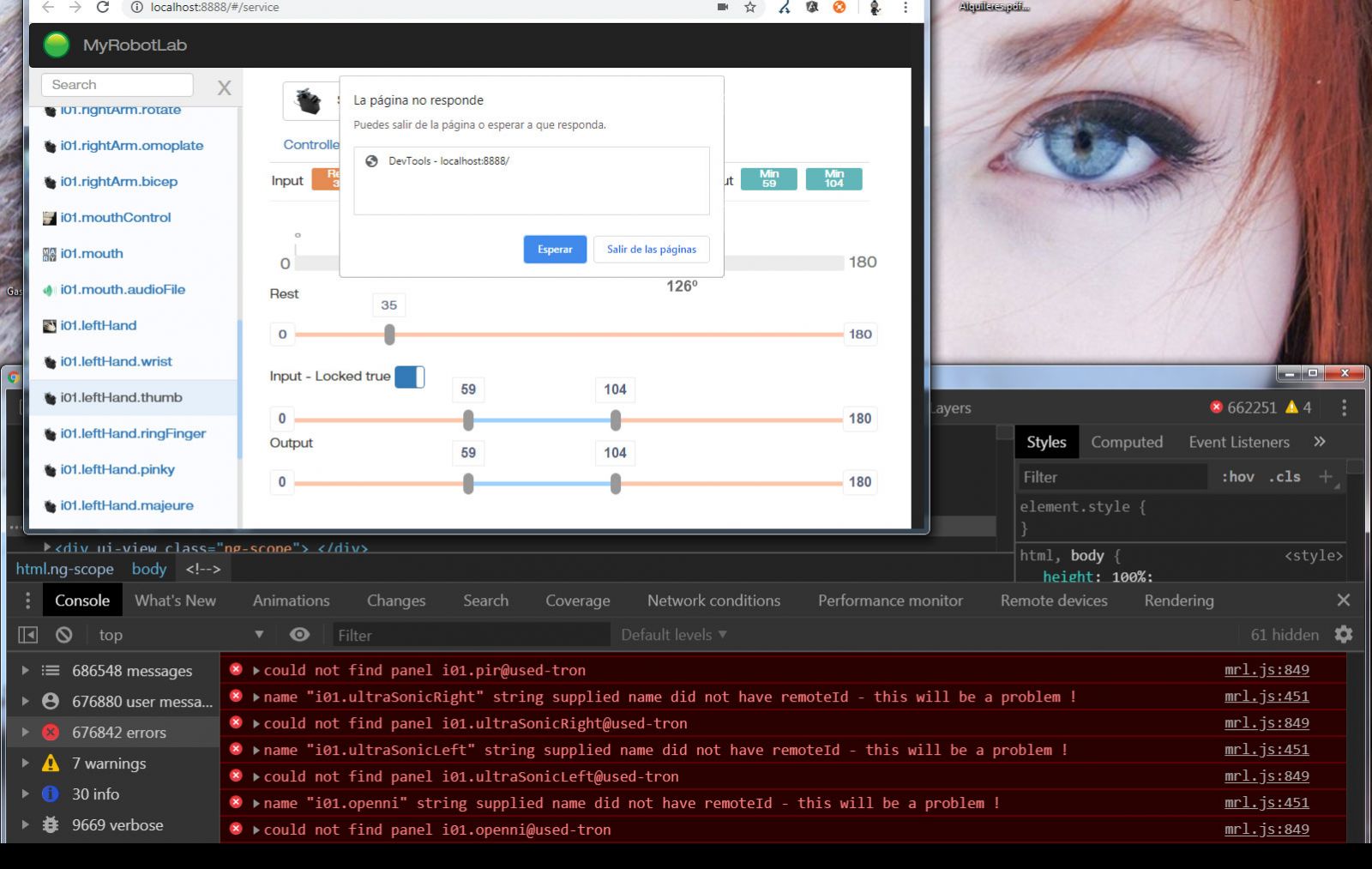Viewport: 1372px width, 869px height.
Task: Close the DevTools drawer with X
Action: click(1344, 600)
